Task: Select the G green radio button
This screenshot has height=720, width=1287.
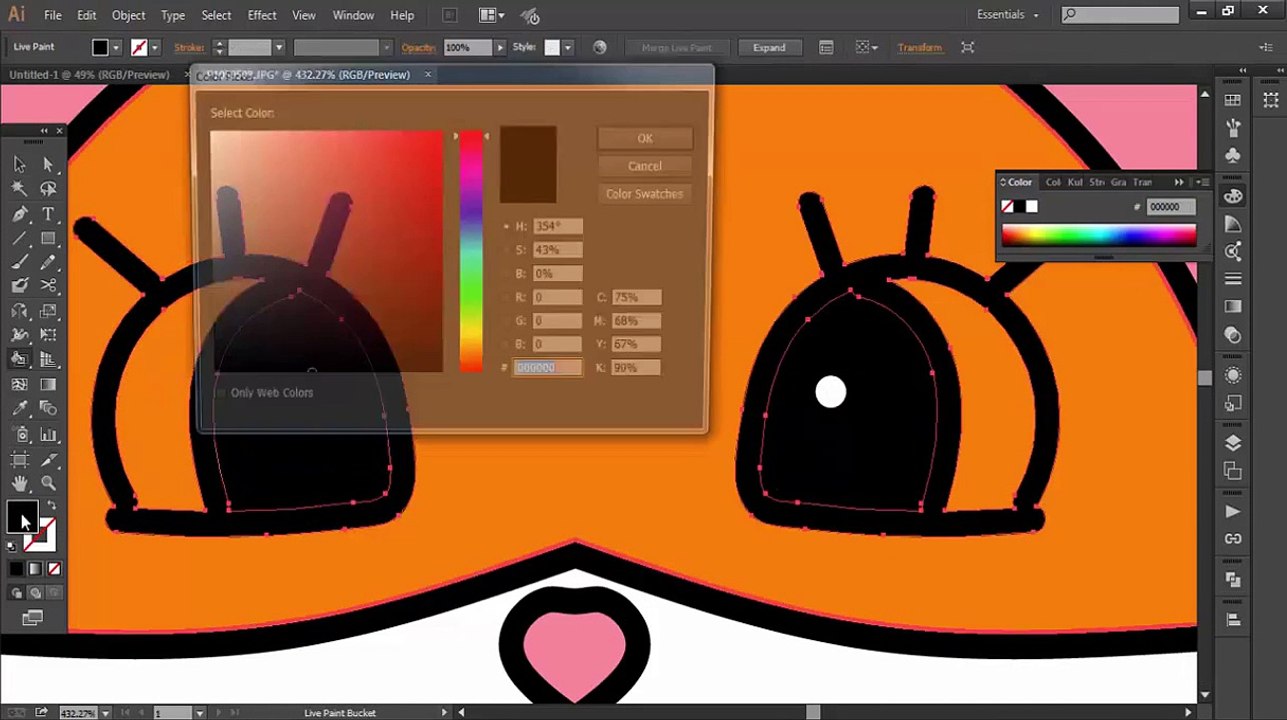Action: tap(506, 321)
